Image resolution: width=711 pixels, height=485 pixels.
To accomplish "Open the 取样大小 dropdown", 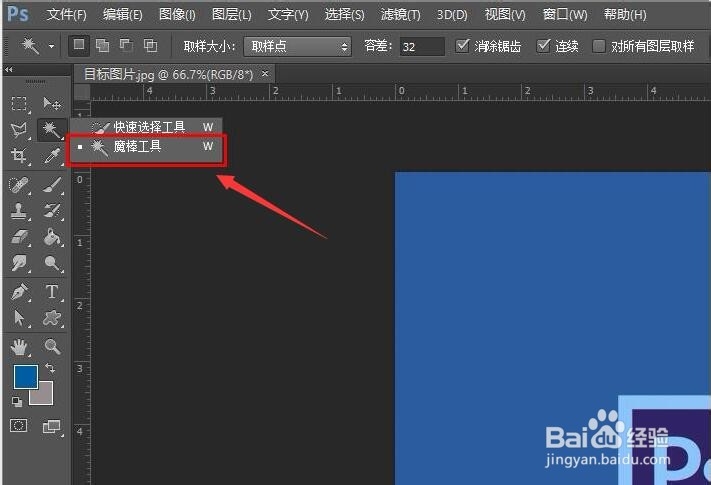I will point(297,46).
